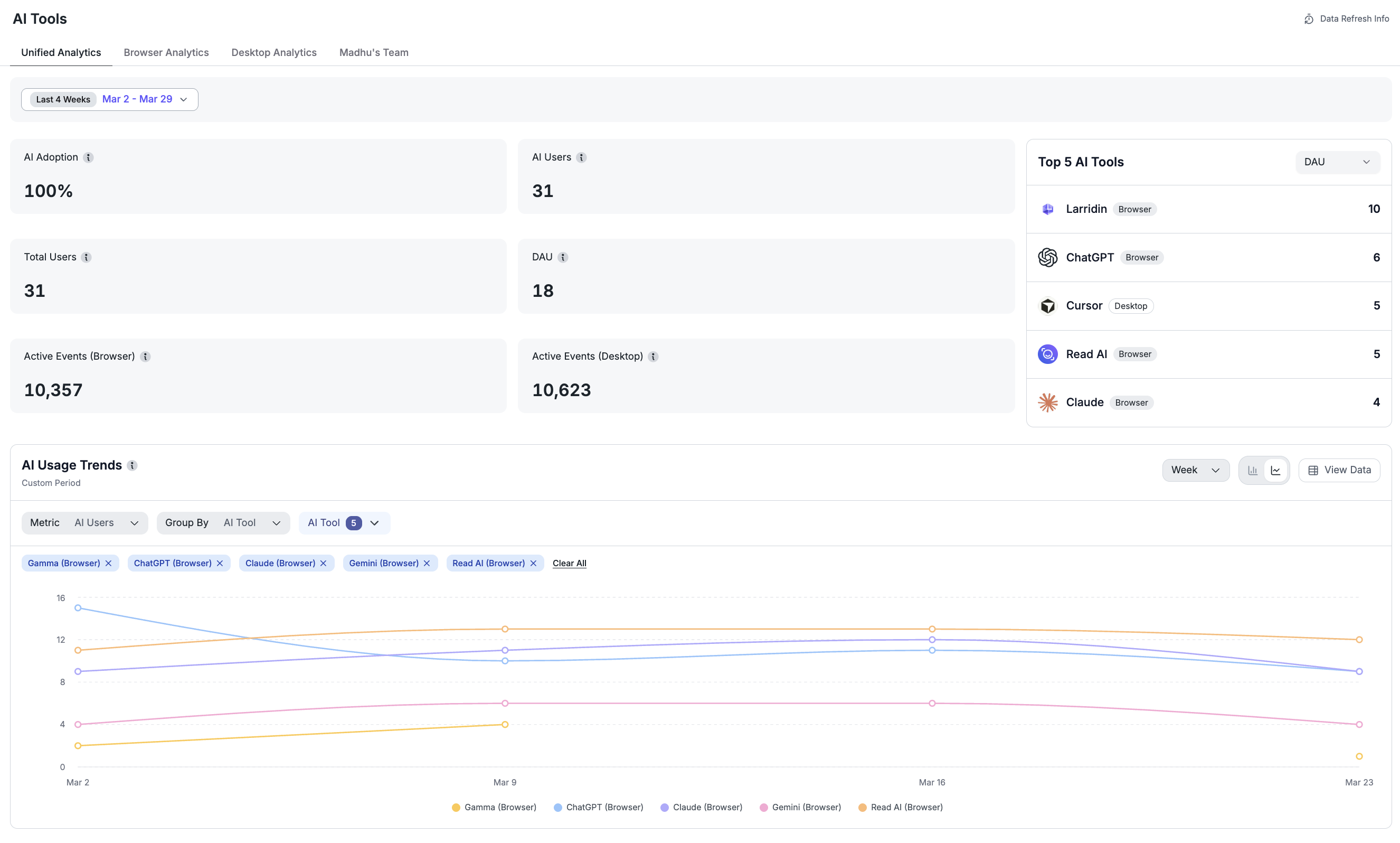Switch to Browser Analytics tab
The image size is (1400, 843).
point(166,52)
